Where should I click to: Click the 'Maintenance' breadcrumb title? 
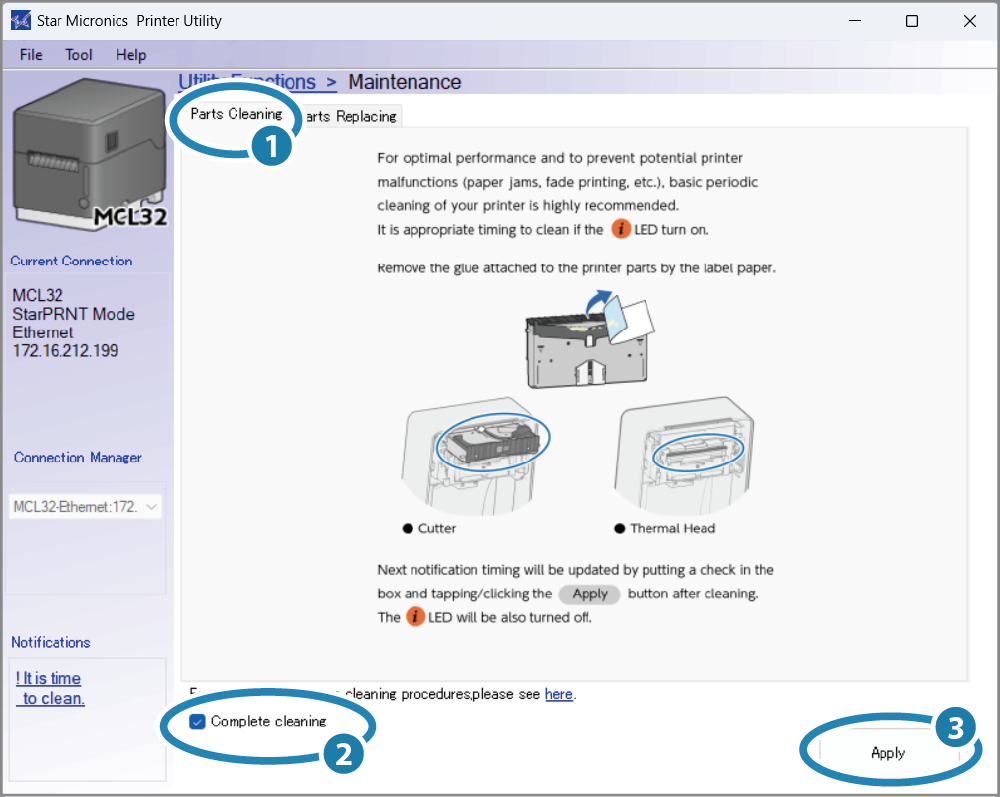tap(404, 82)
